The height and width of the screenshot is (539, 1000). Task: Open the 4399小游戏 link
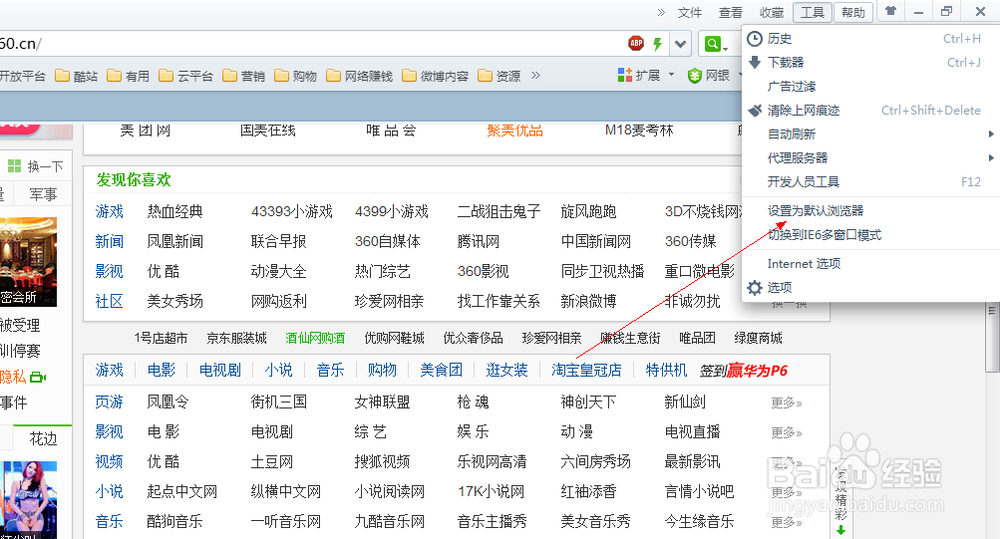coord(392,211)
